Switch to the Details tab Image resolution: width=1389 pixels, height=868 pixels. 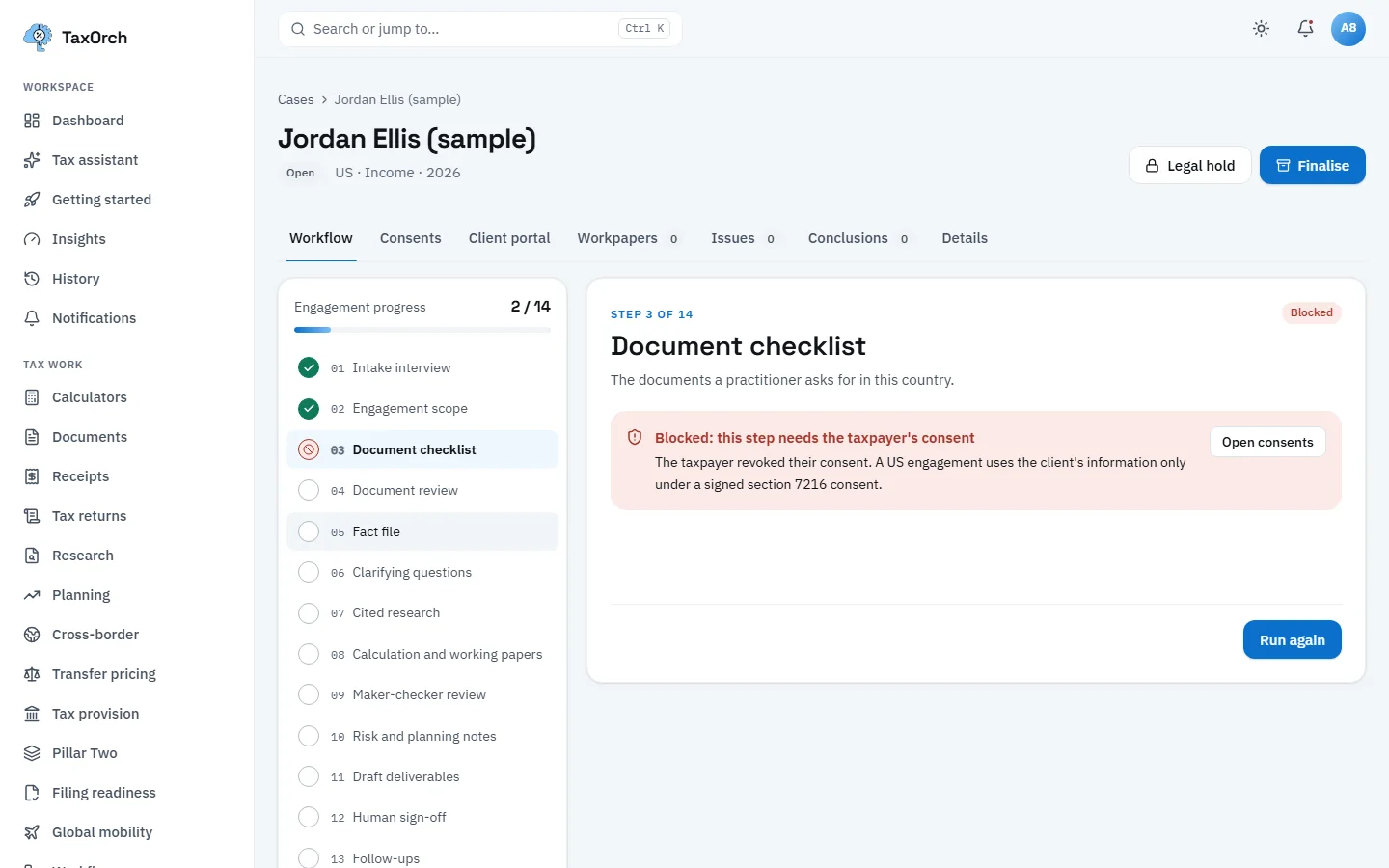(965, 238)
